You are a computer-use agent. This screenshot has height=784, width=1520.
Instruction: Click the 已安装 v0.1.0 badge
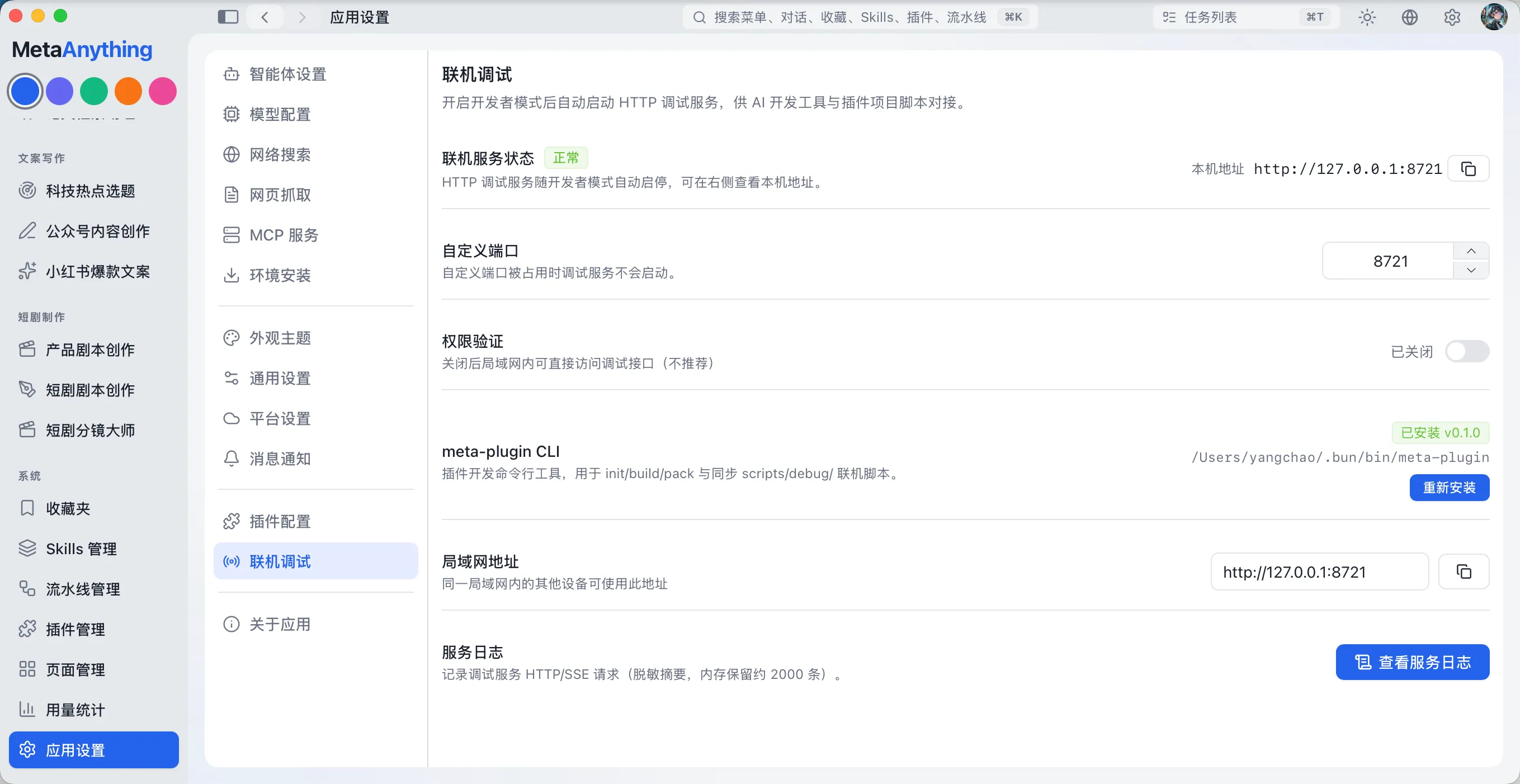click(1441, 432)
